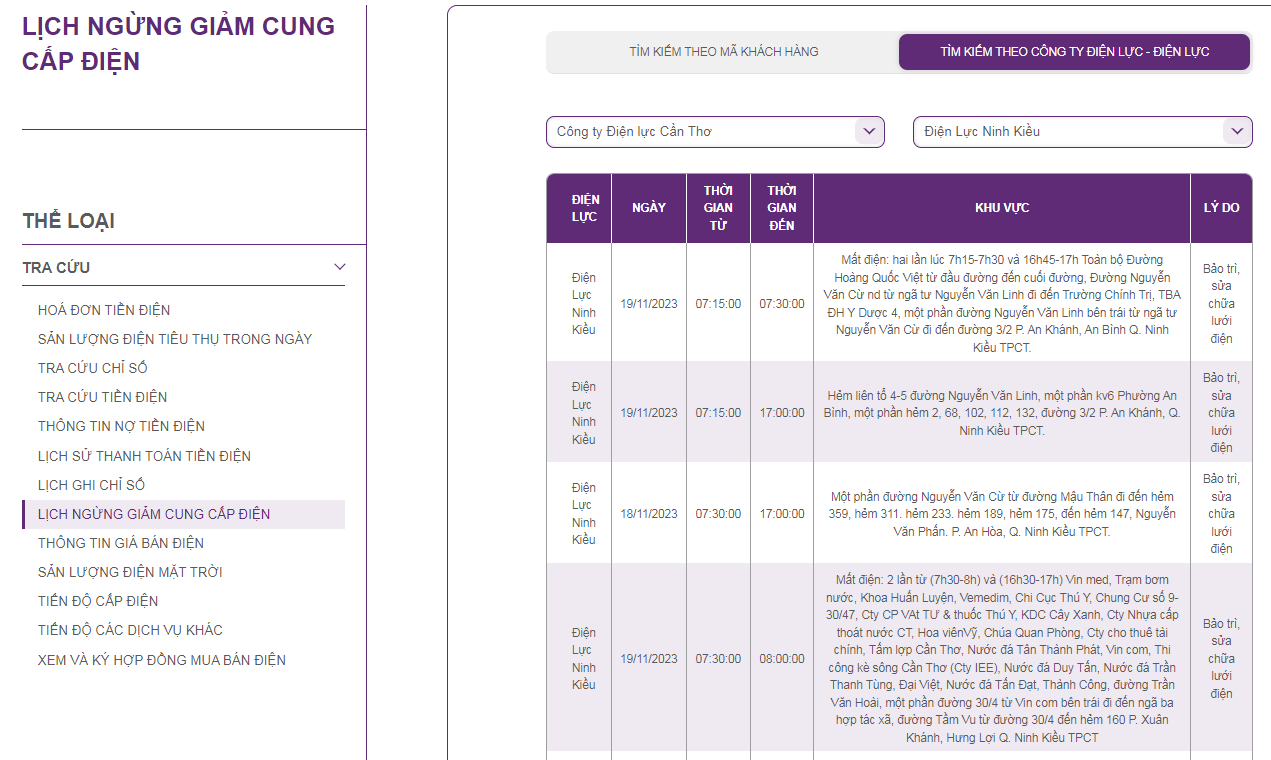The image size is (1271, 760).
Task: Open THÔNG TIN GIÁ BÁN ĐIỆN
Action: click(x=121, y=543)
